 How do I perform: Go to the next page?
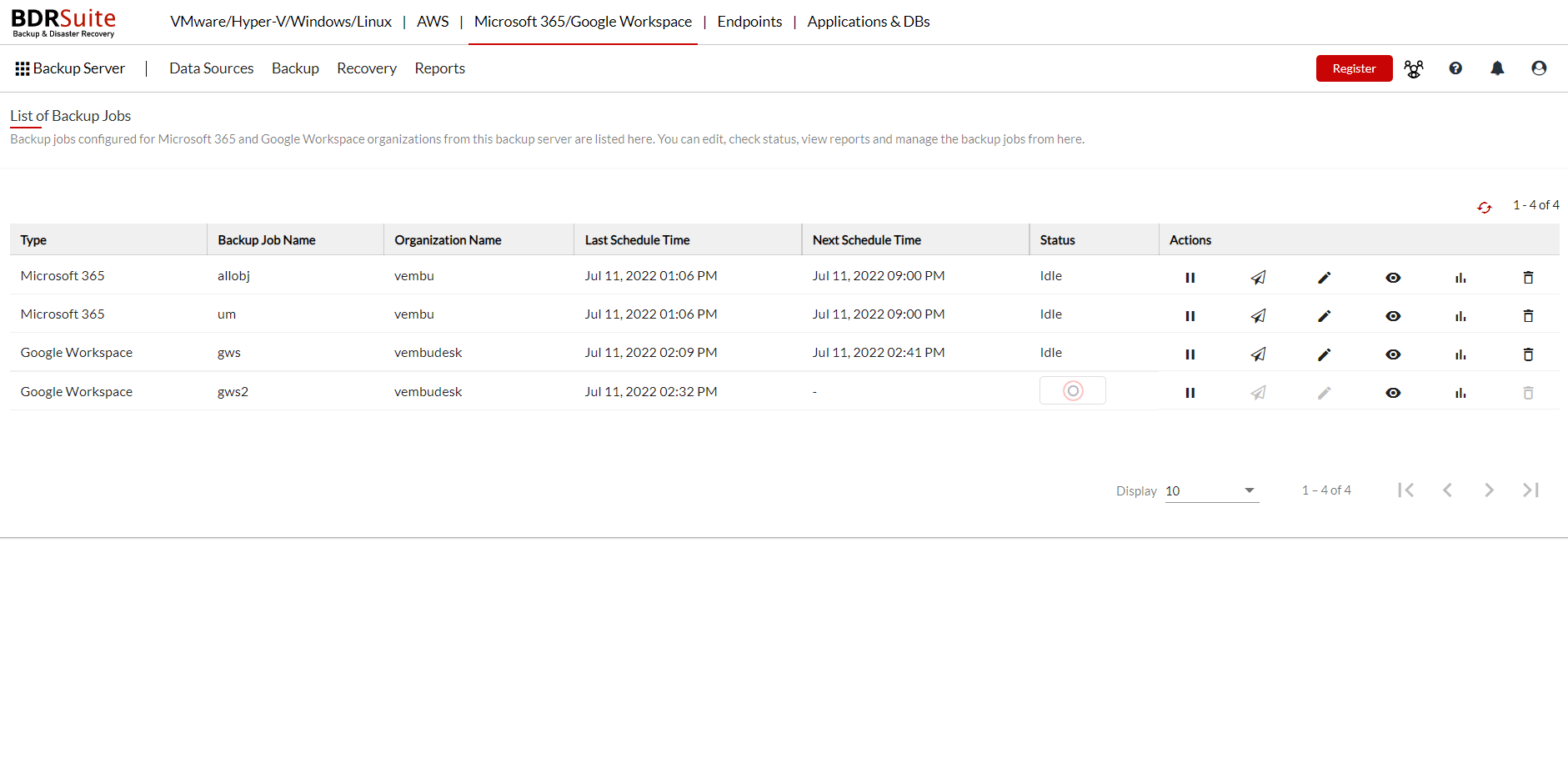(1490, 490)
